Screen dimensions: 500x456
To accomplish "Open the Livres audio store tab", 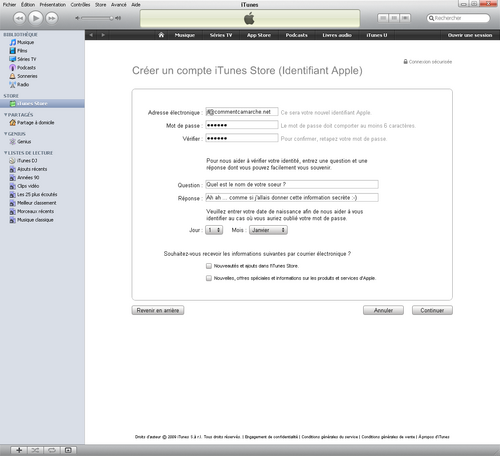I will click(337, 35).
